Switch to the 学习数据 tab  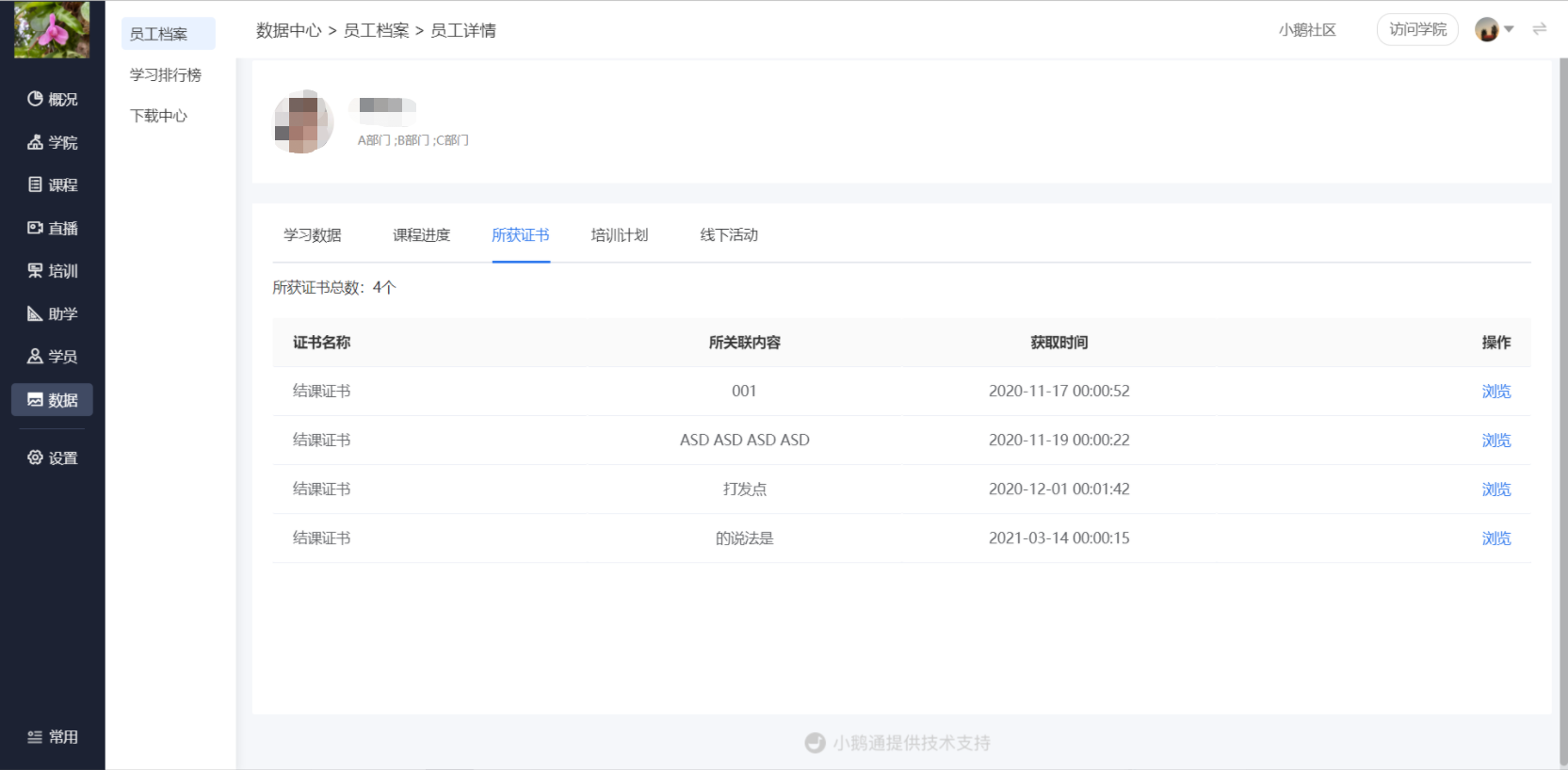tap(313, 235)
